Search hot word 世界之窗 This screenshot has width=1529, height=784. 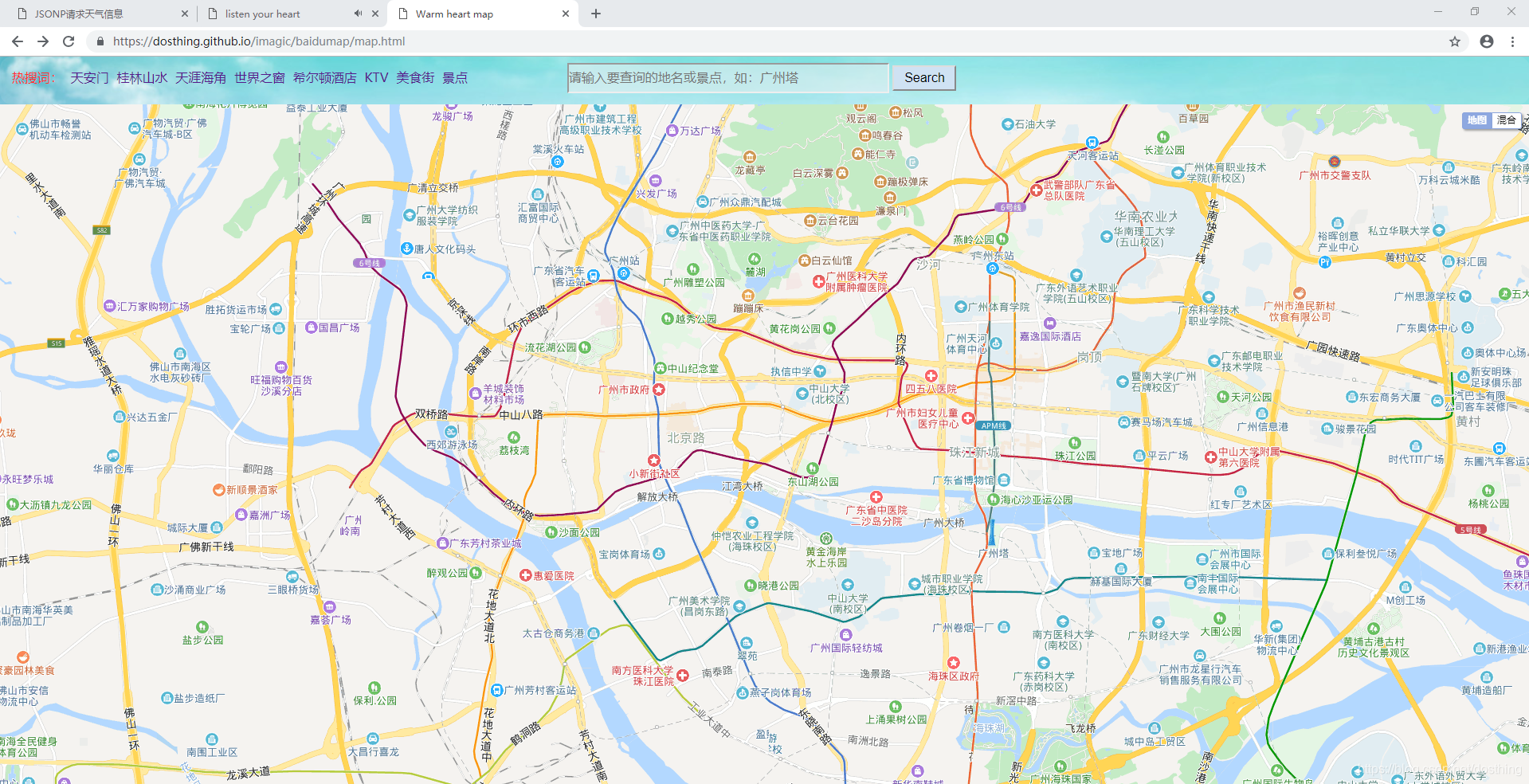(260, 77)
